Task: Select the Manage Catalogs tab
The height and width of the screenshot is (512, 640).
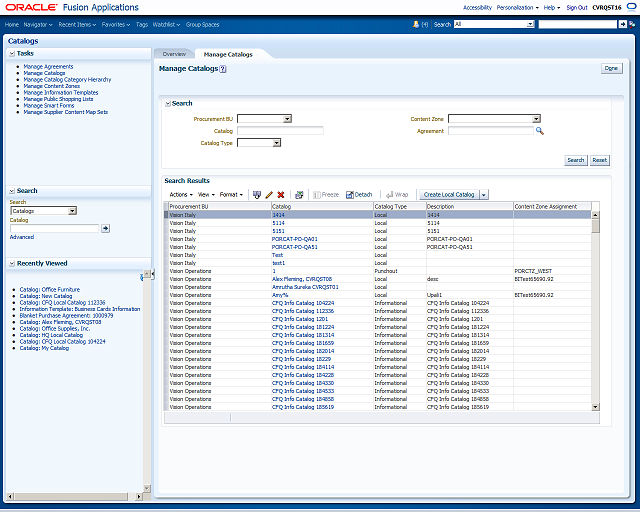Action: (228, 54)
